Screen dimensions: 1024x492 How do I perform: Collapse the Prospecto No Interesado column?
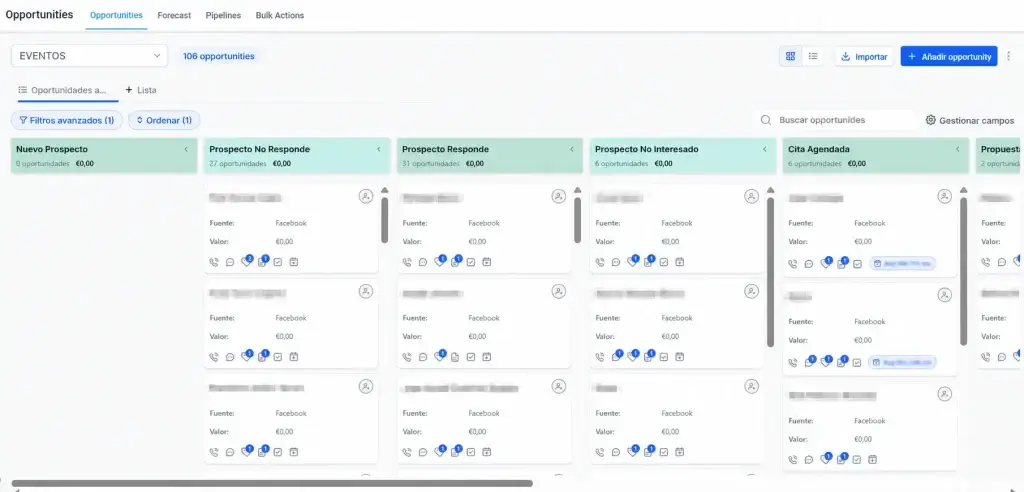pyautogui.click(x=765, y=150)
